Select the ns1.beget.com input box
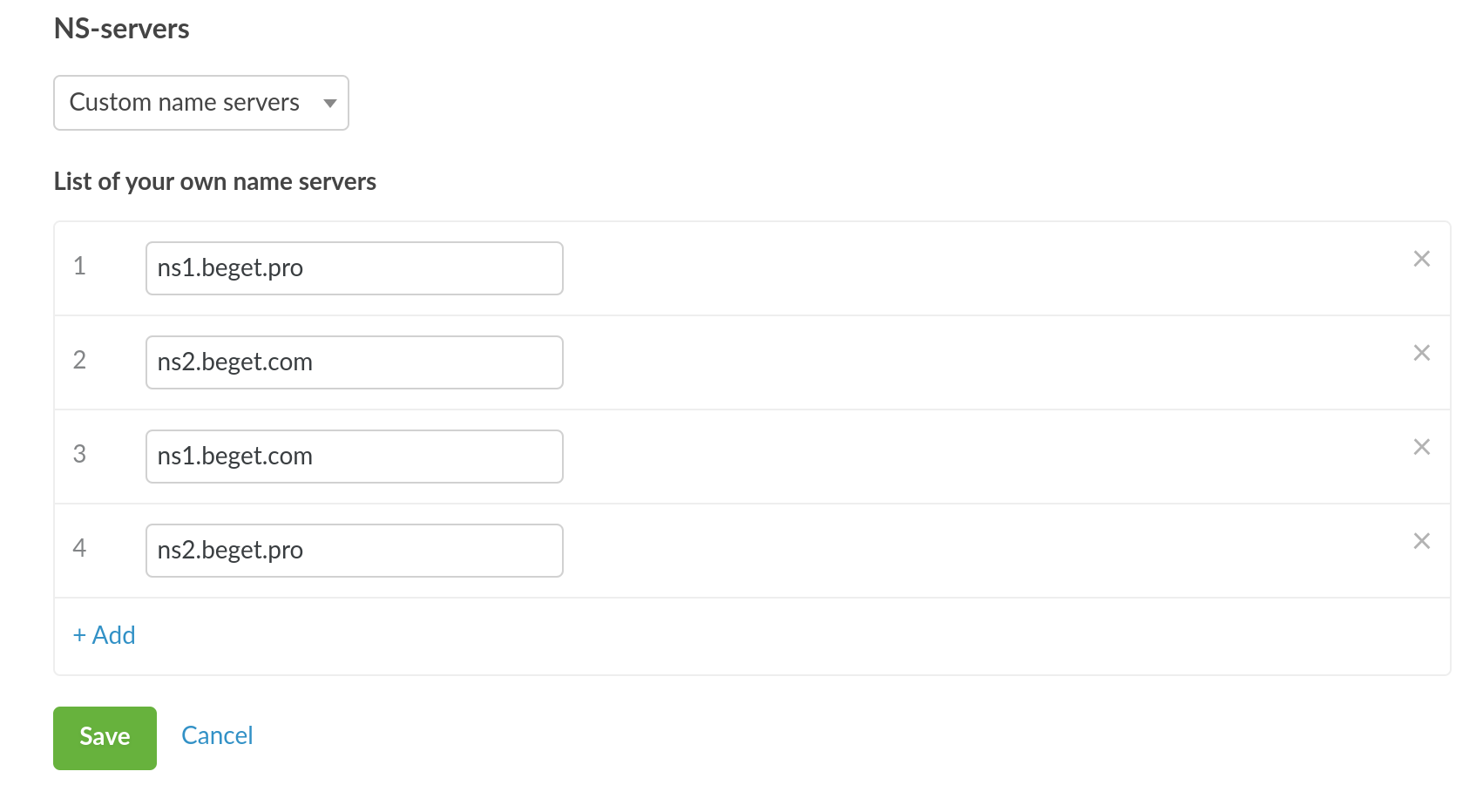Viewport: 1476px width, 812px height. (354, 457)
